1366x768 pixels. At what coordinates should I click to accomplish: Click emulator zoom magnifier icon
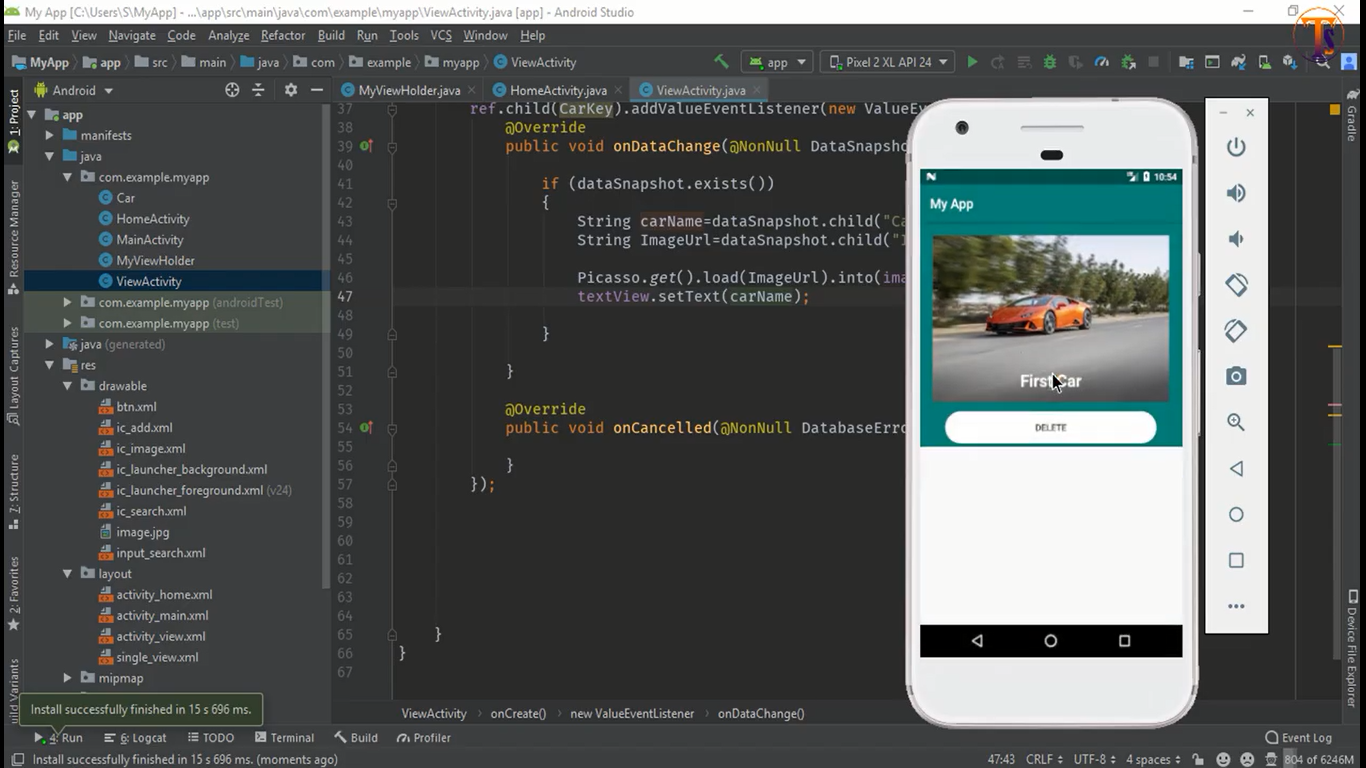[1236, 422]
